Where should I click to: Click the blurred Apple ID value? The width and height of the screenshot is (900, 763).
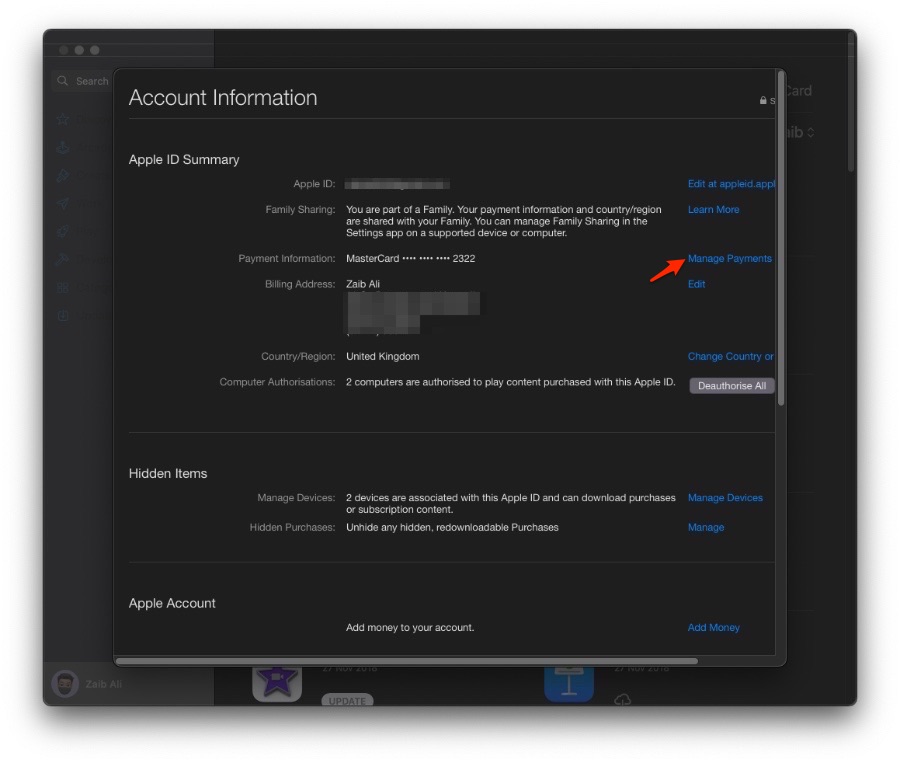[x=397, y=184]
